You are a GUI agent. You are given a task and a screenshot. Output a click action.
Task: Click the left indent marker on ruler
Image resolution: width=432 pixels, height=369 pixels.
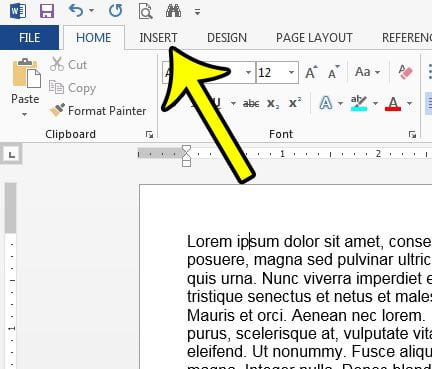point(186,162)
